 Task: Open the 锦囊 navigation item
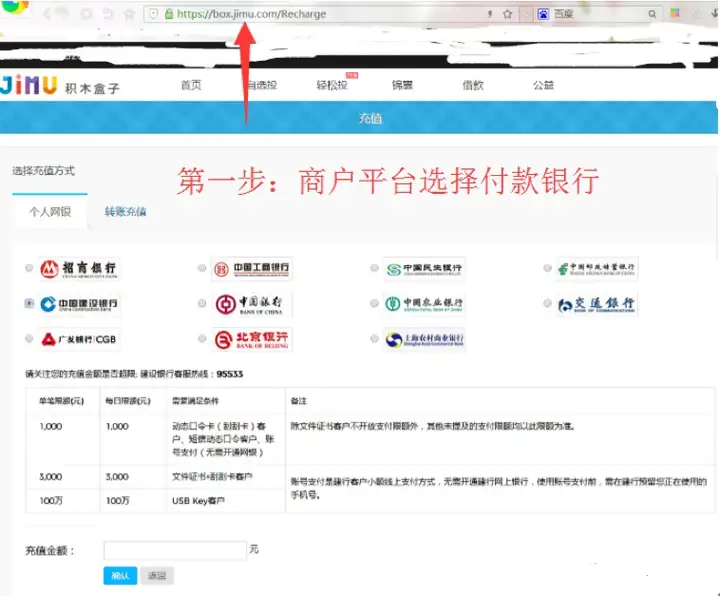pyautogui.click(x=402, y=85)
